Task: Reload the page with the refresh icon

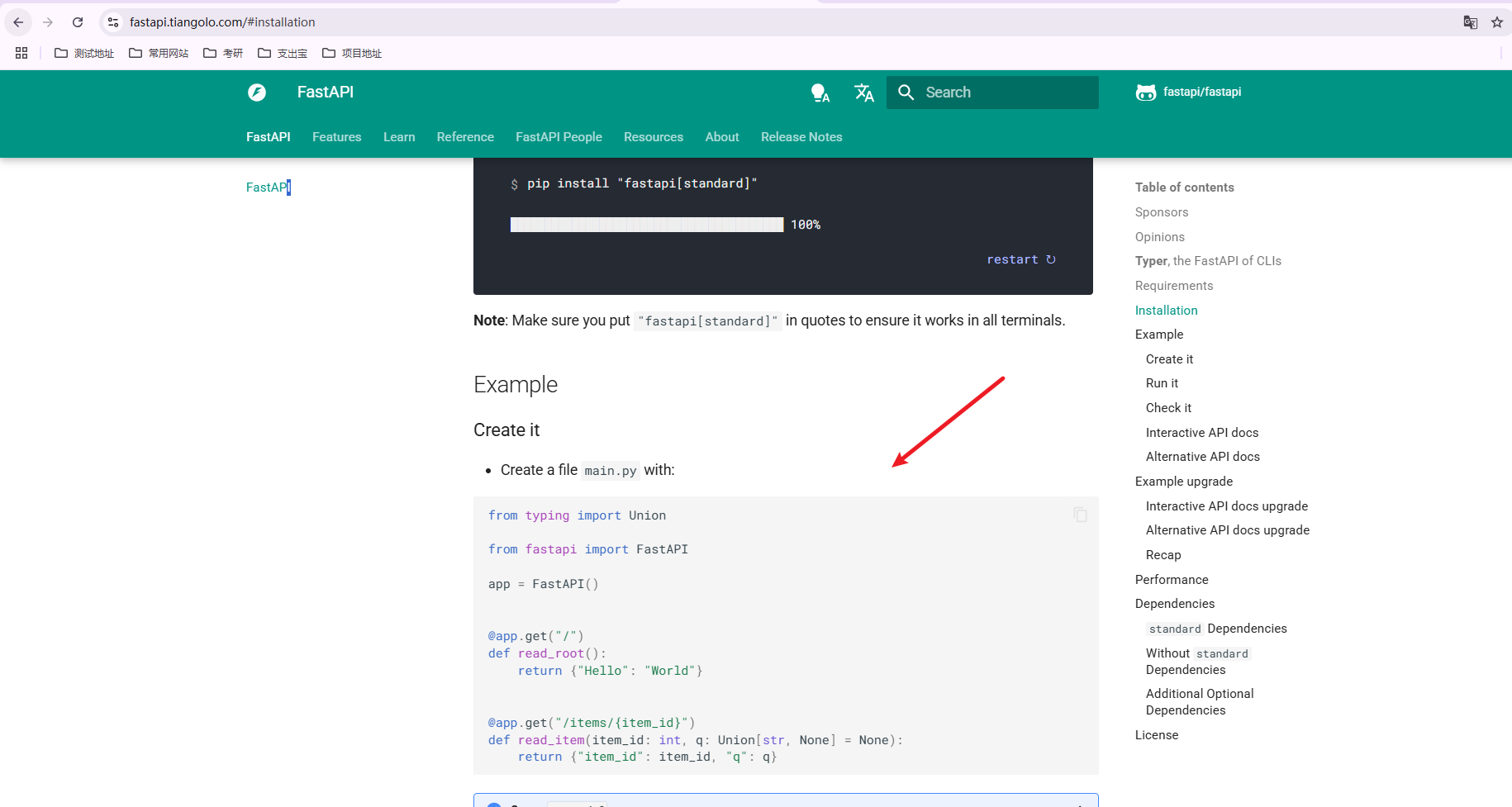Action: [78, 22]
